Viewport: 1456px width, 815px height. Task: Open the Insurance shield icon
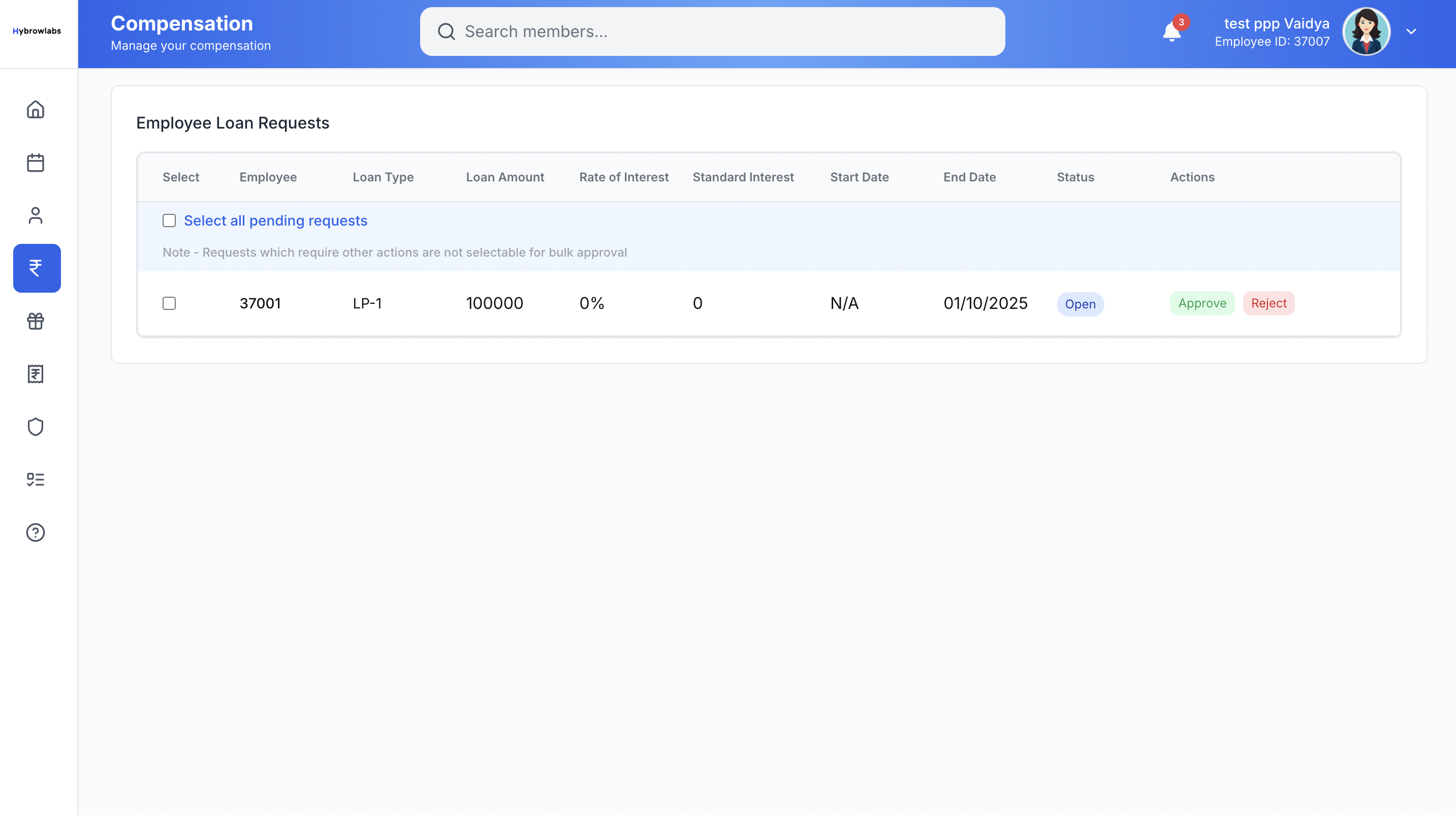tap(36, 427)
